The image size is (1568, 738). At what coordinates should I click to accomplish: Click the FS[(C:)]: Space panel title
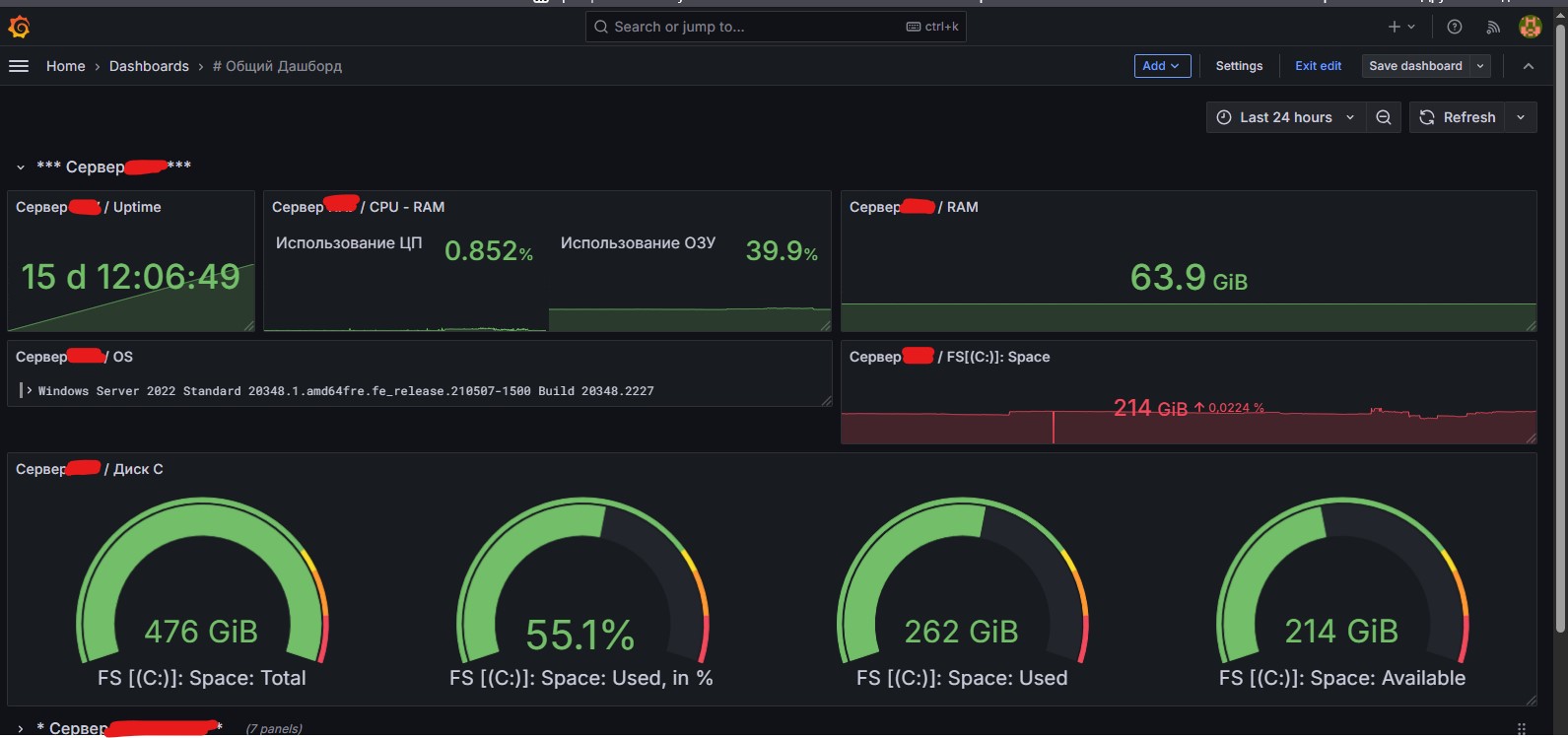(949, 357)
